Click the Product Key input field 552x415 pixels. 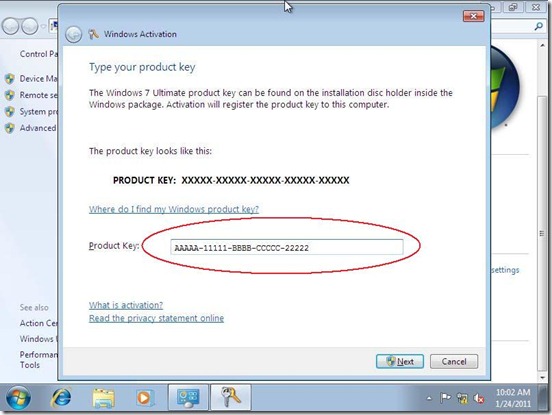coord(287,247)
